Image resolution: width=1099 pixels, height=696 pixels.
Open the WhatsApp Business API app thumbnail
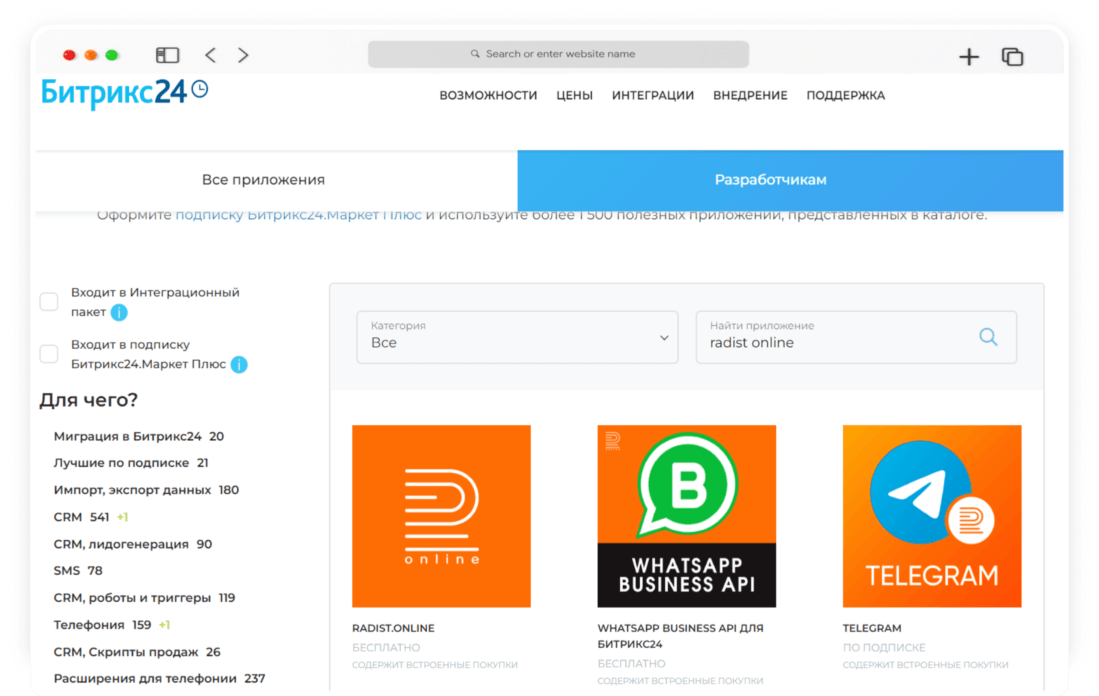(x=687, y=516)
